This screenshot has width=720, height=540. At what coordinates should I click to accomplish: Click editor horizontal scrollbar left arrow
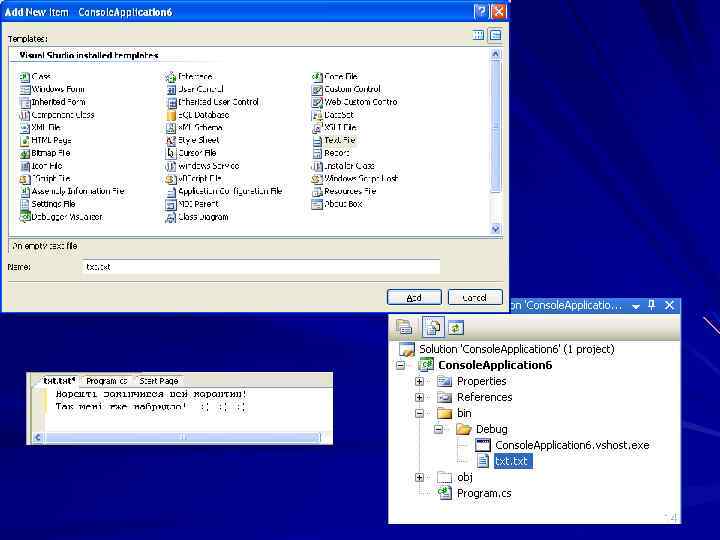(38, 438)
